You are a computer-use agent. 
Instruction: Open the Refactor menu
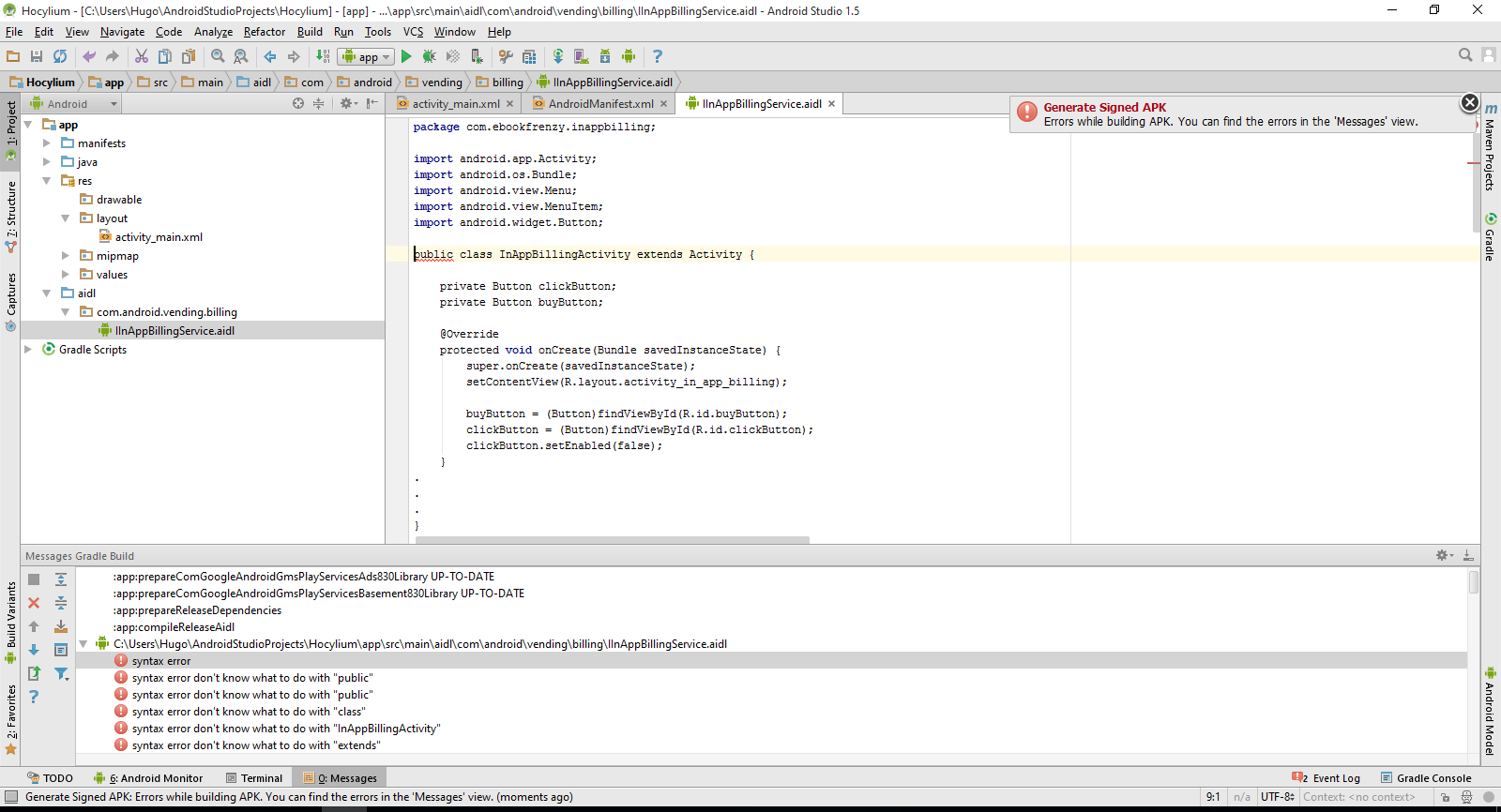(x=265, y=32)
